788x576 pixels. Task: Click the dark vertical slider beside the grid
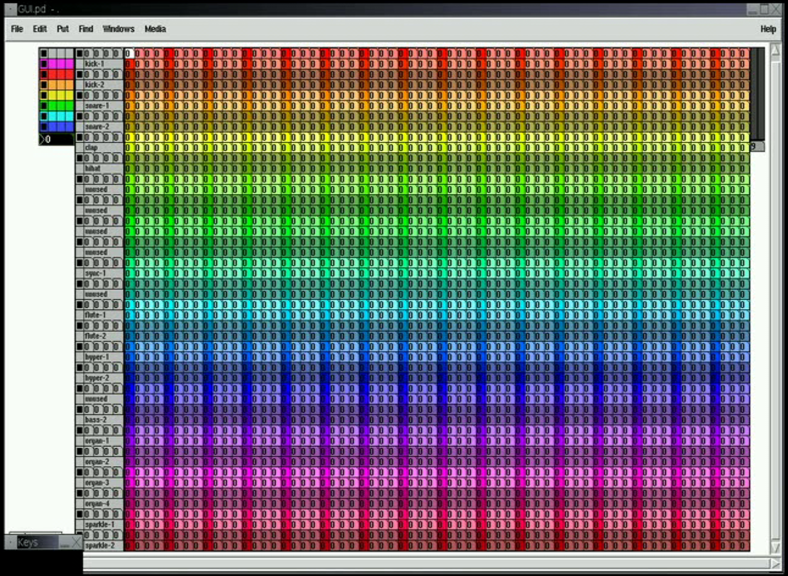point(757,94)
